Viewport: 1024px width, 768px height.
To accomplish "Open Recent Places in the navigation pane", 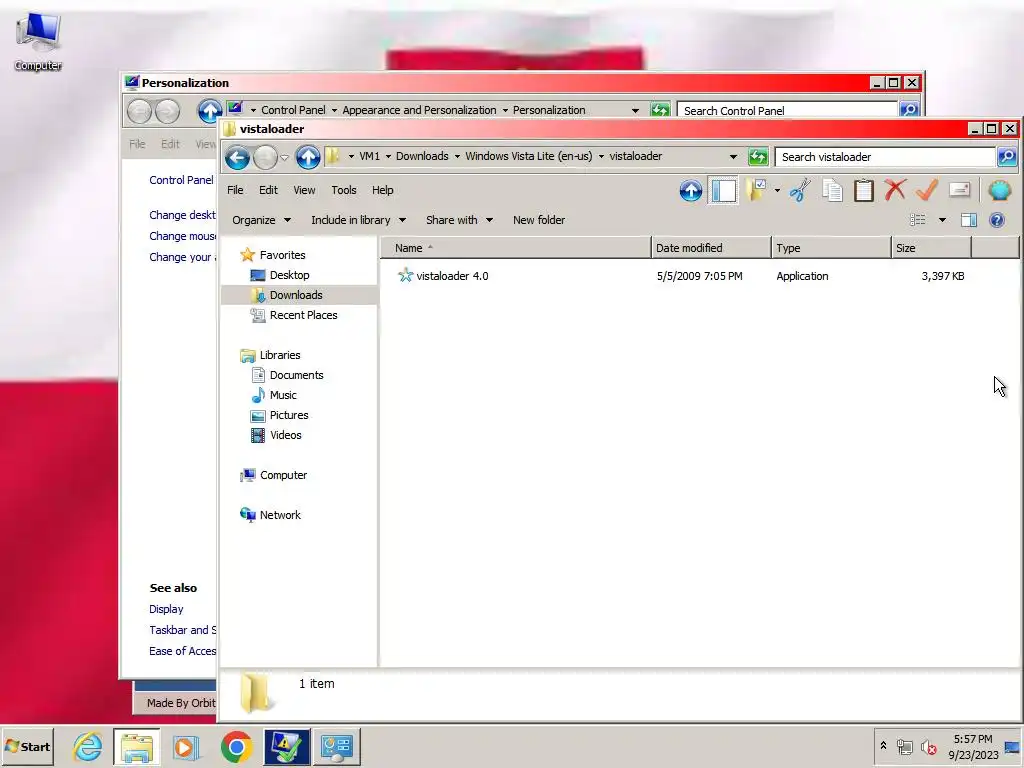I will coord(294,315).
